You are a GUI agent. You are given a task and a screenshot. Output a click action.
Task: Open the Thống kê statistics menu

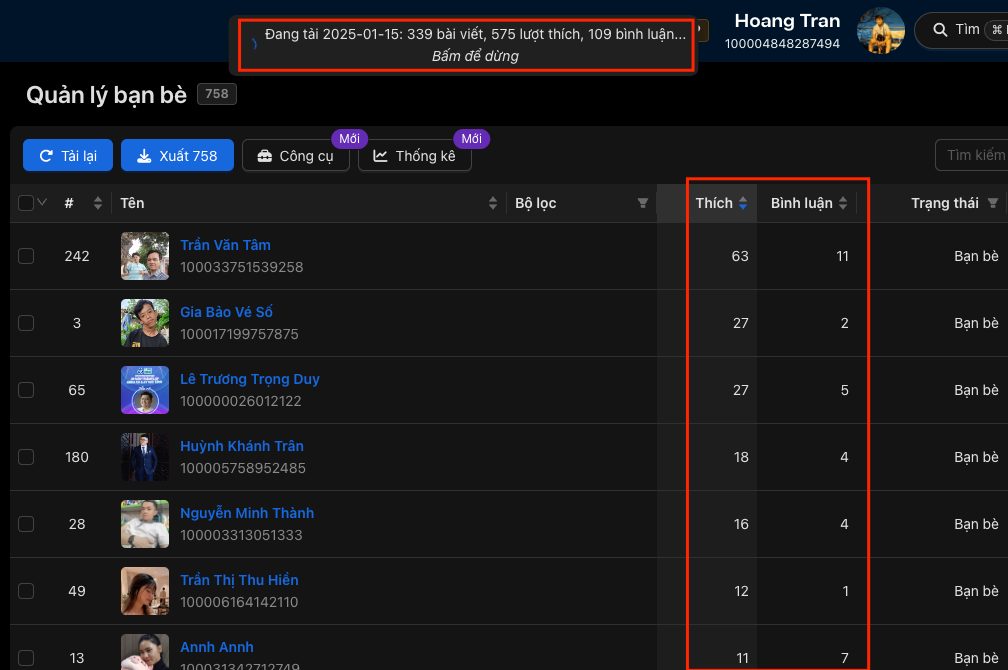click(415, 156)
